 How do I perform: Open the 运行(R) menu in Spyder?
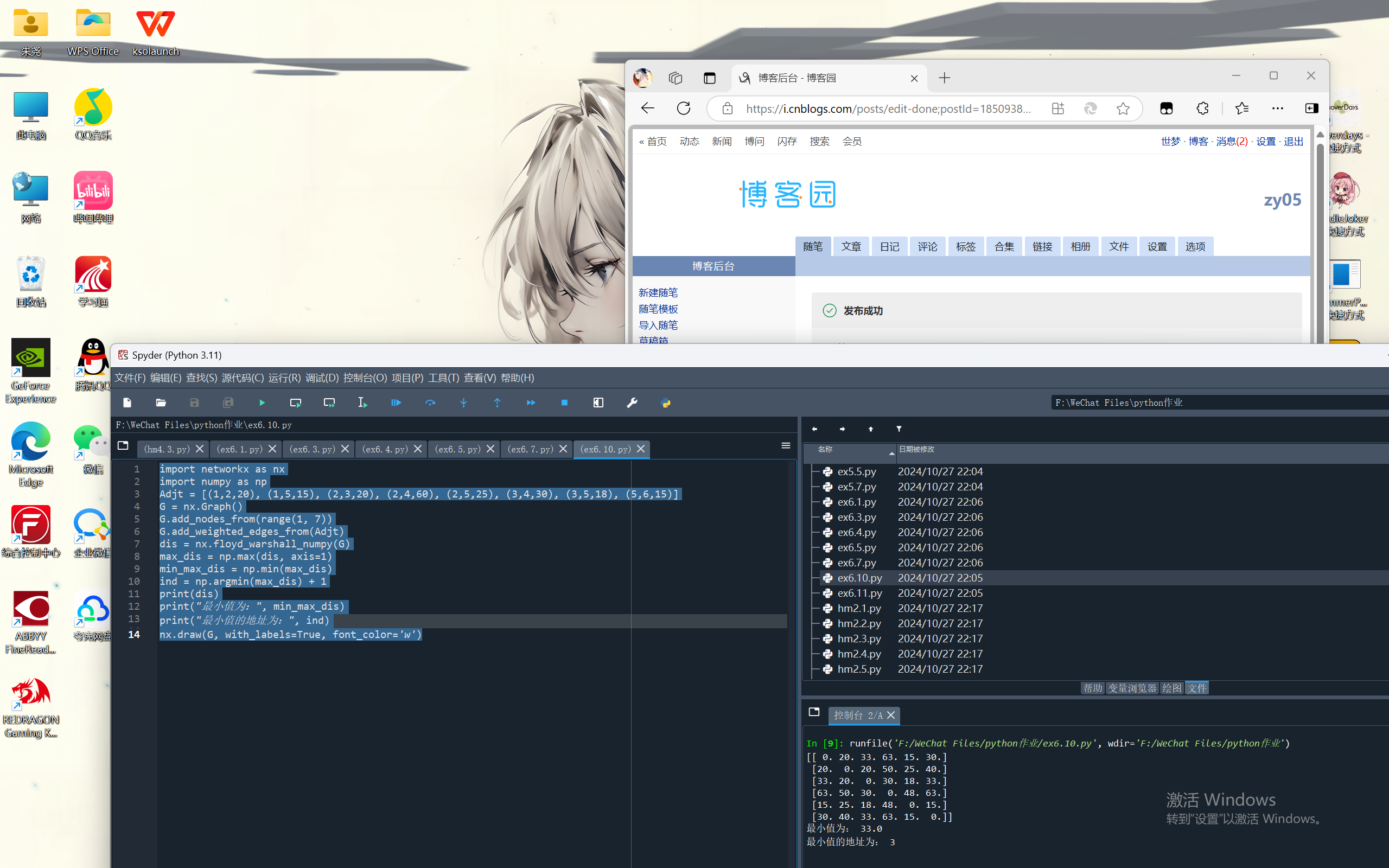[284, 378]
